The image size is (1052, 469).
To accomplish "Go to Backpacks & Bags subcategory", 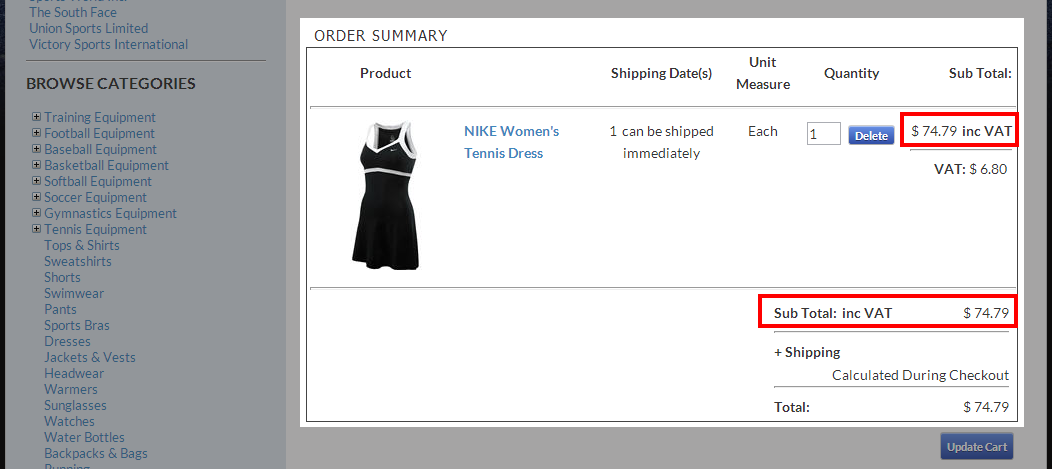I will point(96,454).
